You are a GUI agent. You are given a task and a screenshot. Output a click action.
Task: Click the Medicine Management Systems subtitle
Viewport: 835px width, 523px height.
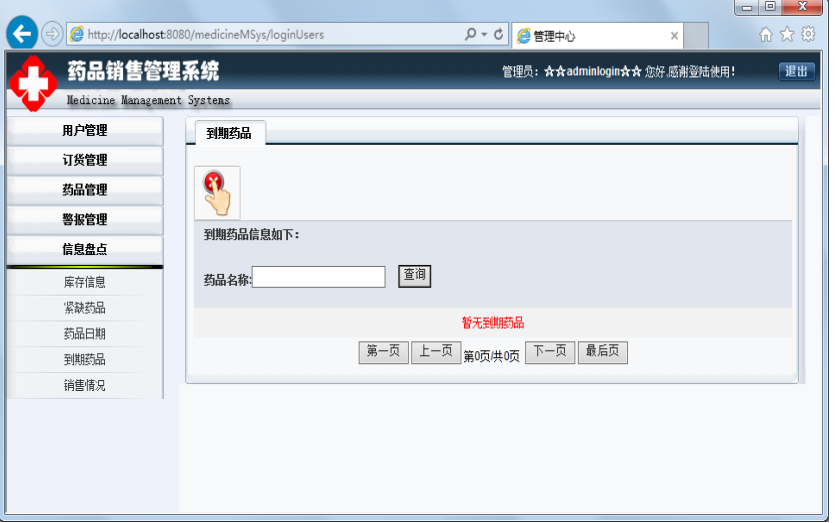pos(148,100)
